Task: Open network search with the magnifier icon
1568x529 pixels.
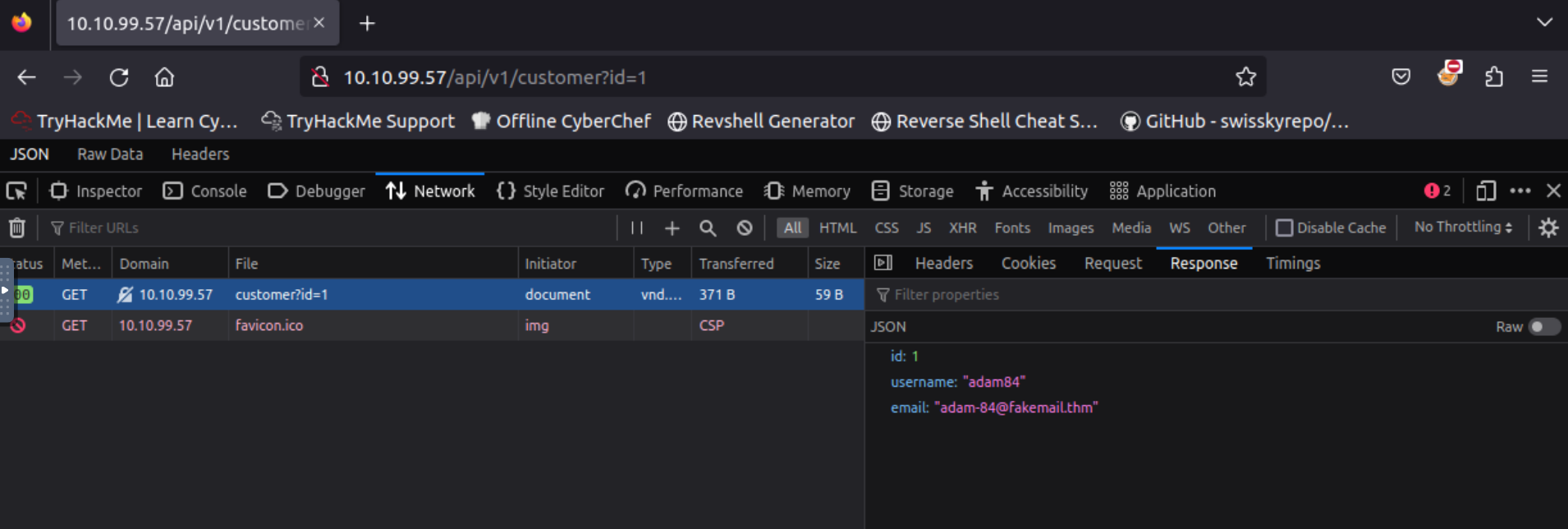Action: pos(708,228)
